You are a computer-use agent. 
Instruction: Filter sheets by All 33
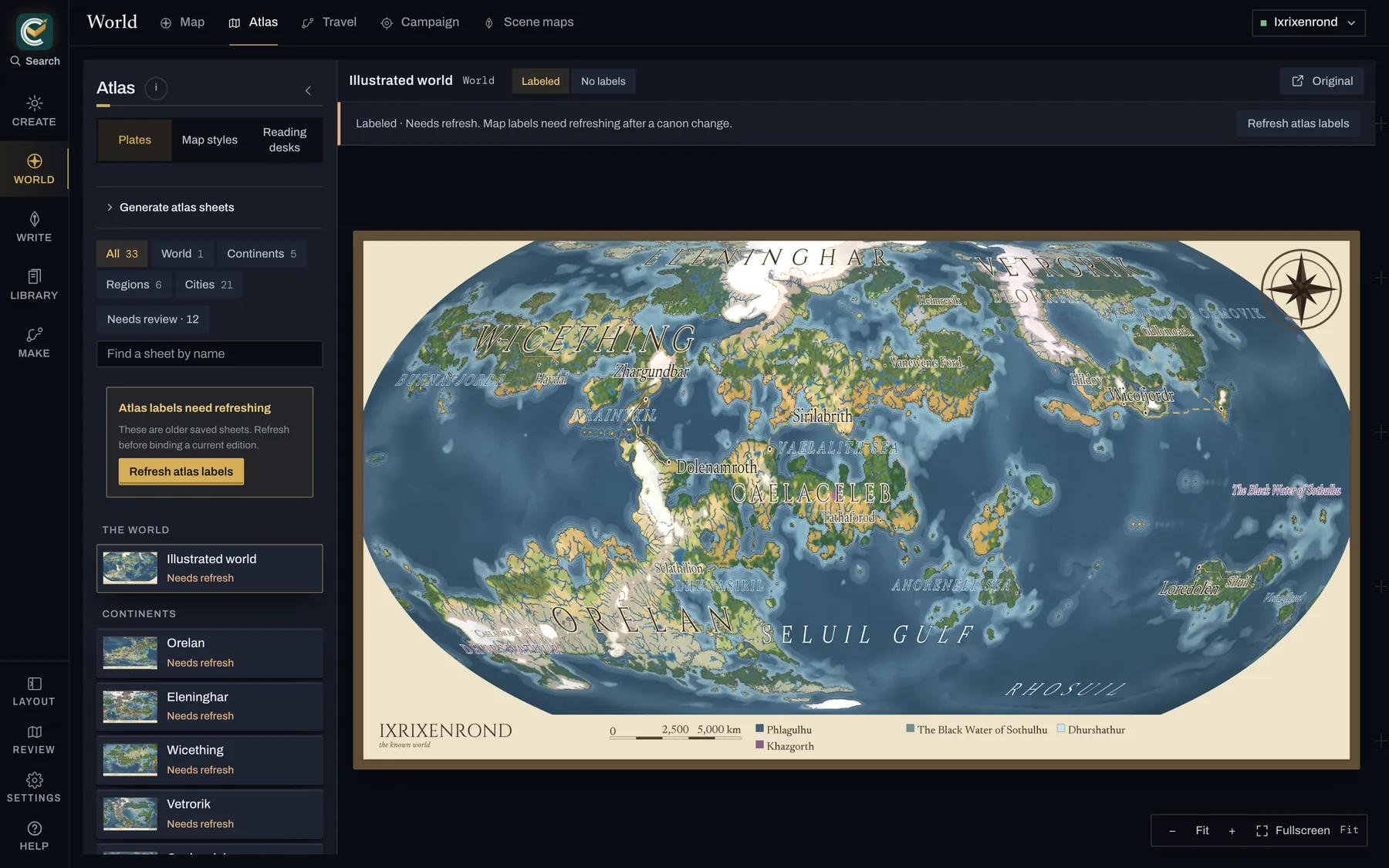(122, 254)
